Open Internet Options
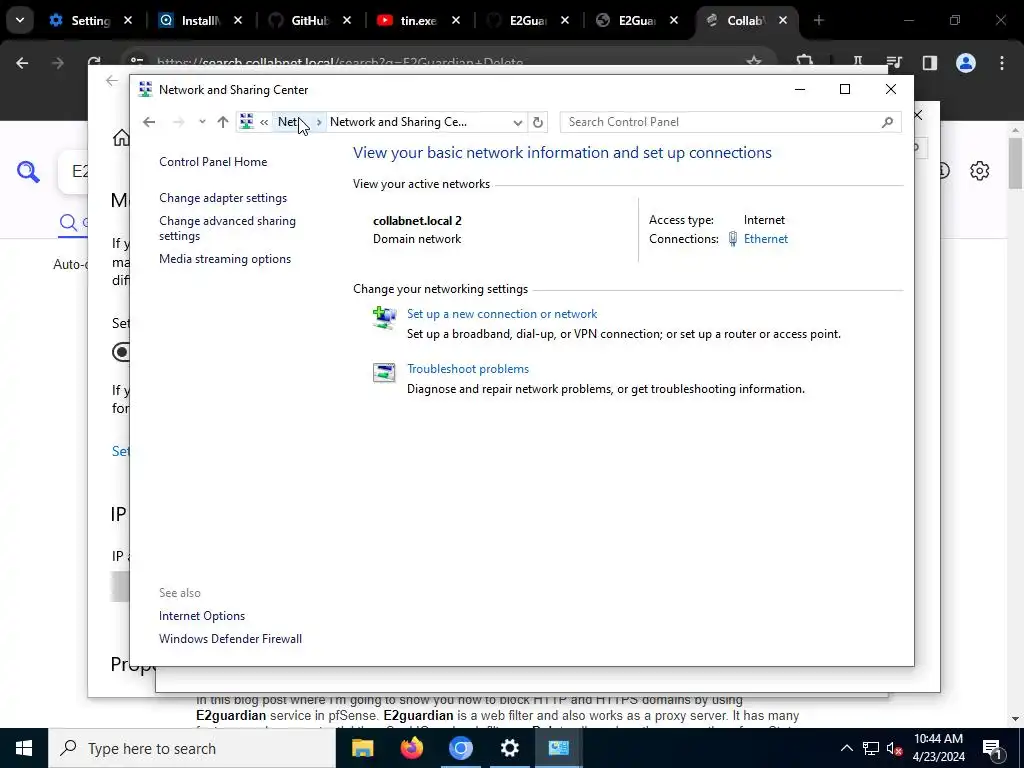Screen dimensions: 1024x768 click(202, 616)
